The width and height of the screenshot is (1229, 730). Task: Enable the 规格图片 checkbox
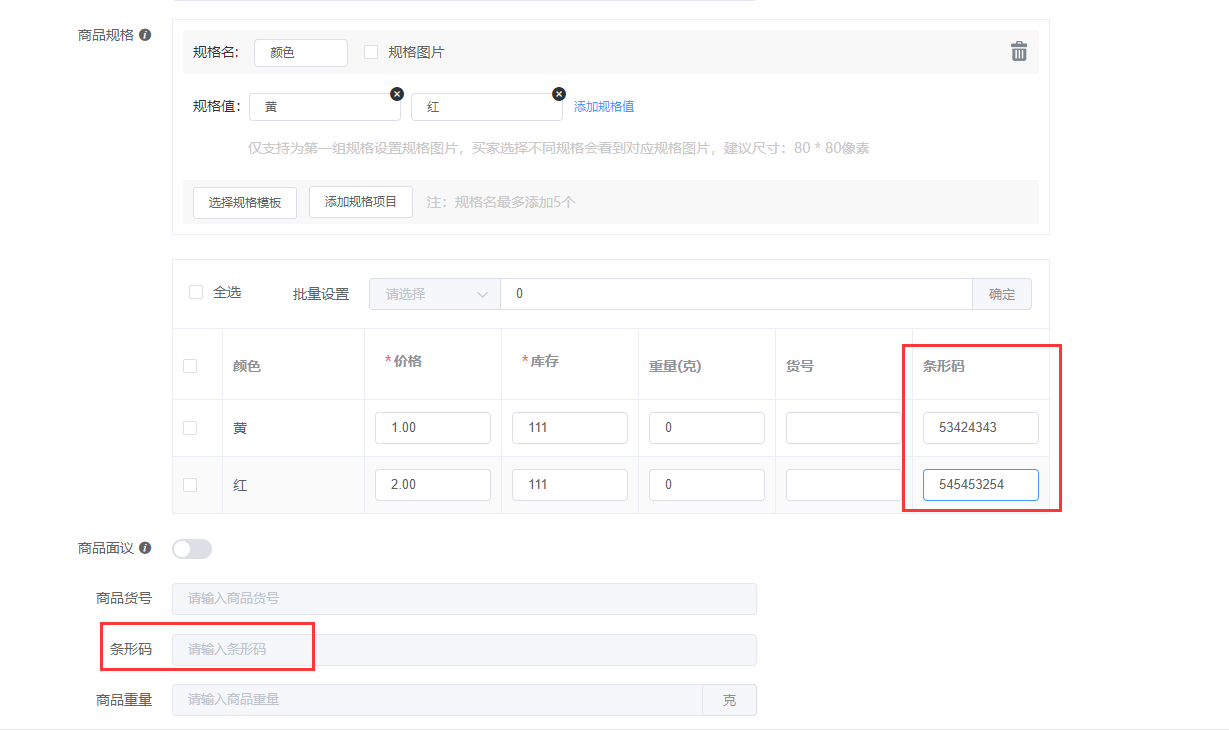(x=371, y=52)
